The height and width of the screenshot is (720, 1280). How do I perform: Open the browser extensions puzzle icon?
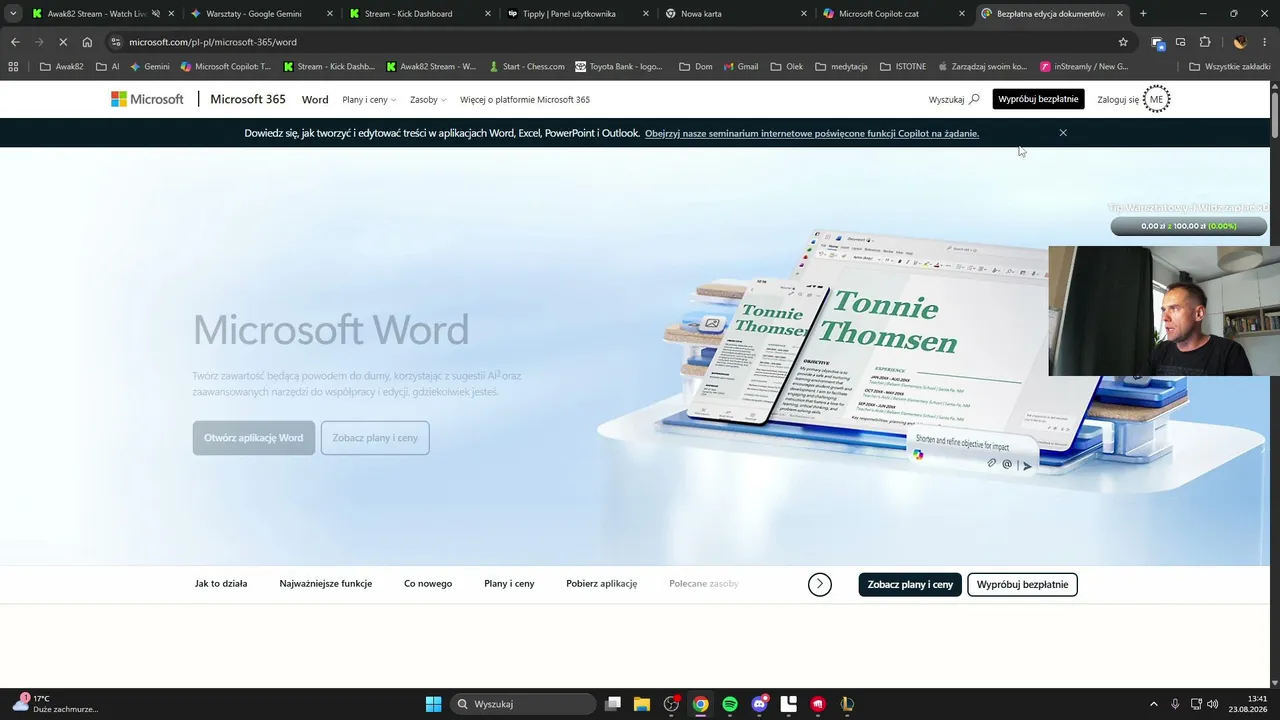click(x=1205, y=42)
